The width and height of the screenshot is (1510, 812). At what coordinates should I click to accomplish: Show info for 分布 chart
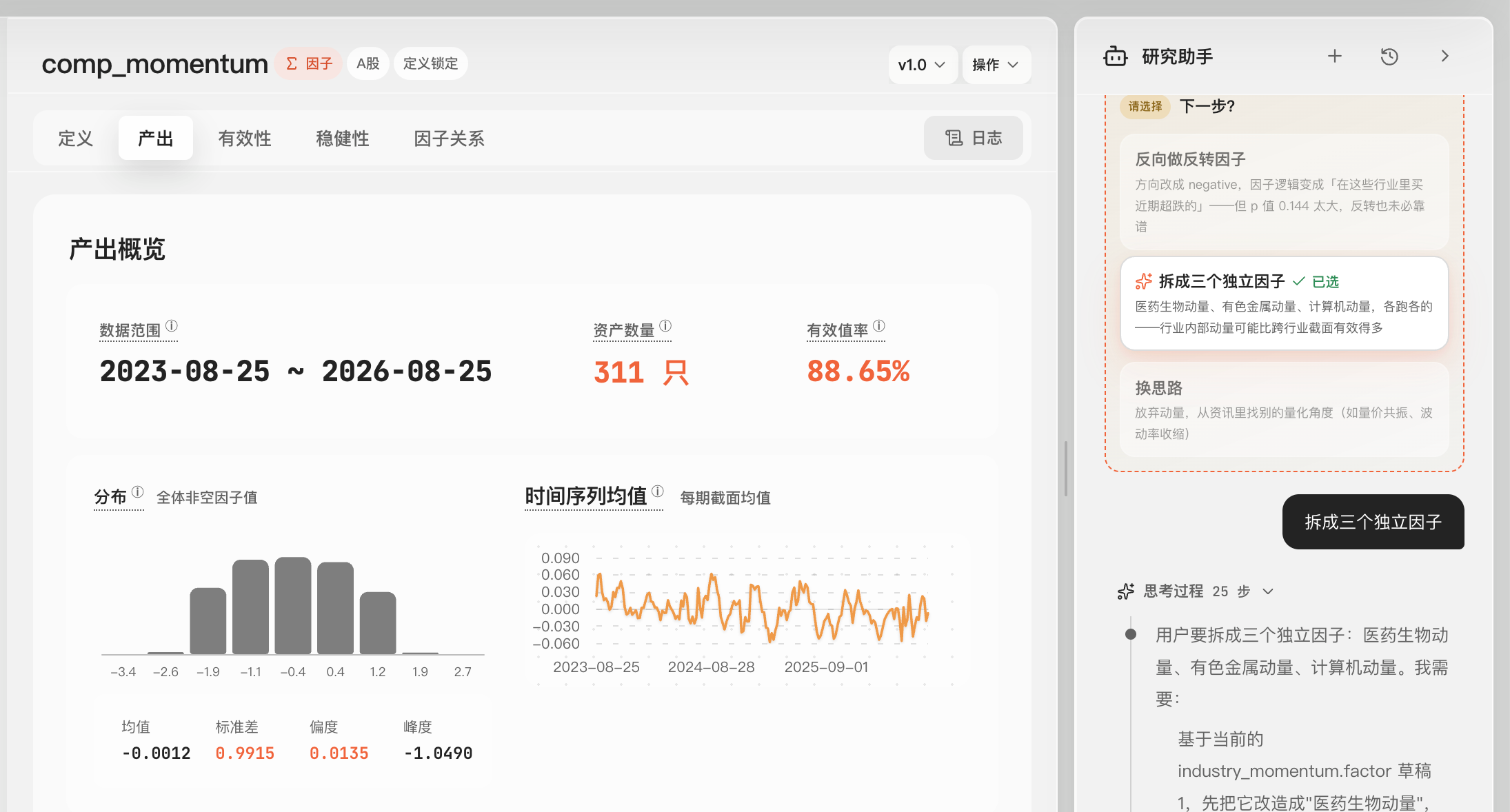point(138,491)
